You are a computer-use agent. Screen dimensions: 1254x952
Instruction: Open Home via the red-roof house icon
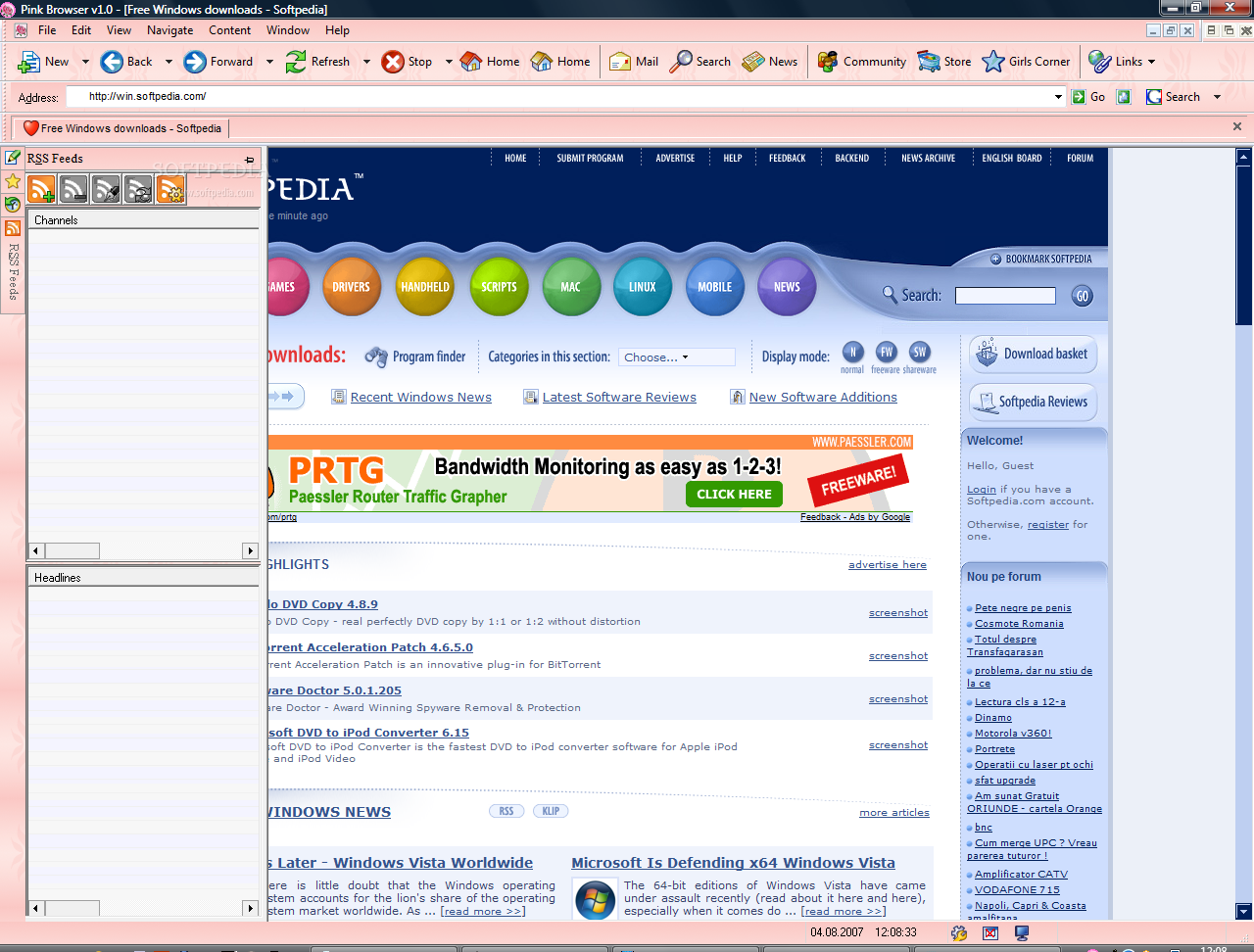[x=471, y=62]
